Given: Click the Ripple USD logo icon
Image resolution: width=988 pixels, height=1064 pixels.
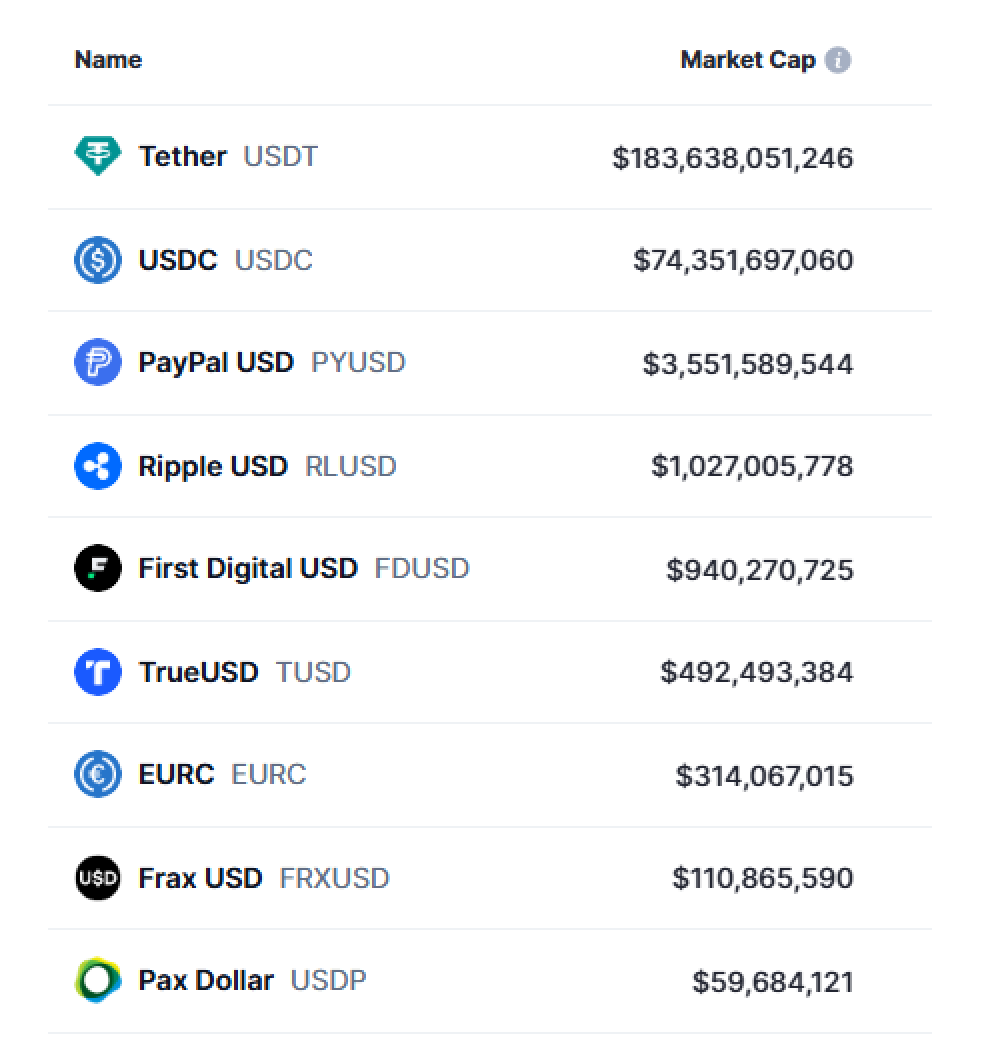Looking at the screenshot, I should [98, 466].
